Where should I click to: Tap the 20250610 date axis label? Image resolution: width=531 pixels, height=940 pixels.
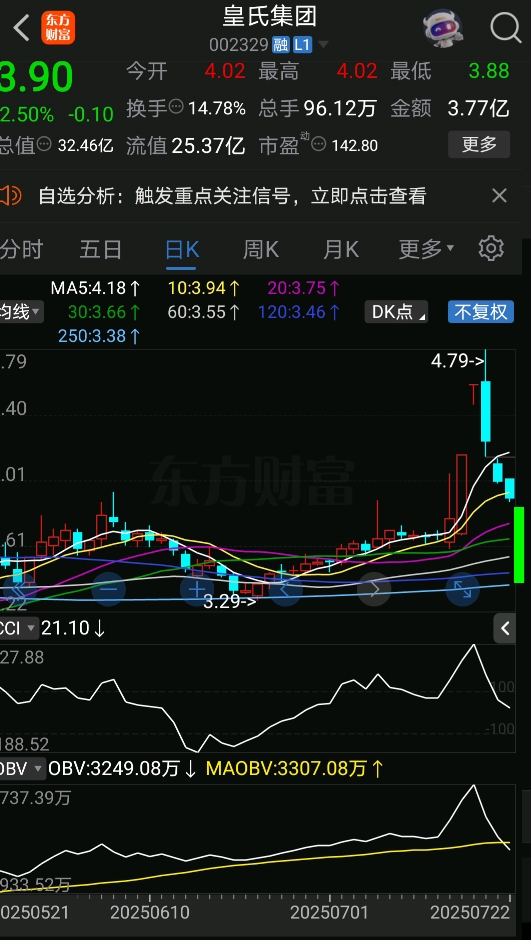(150, 912)
